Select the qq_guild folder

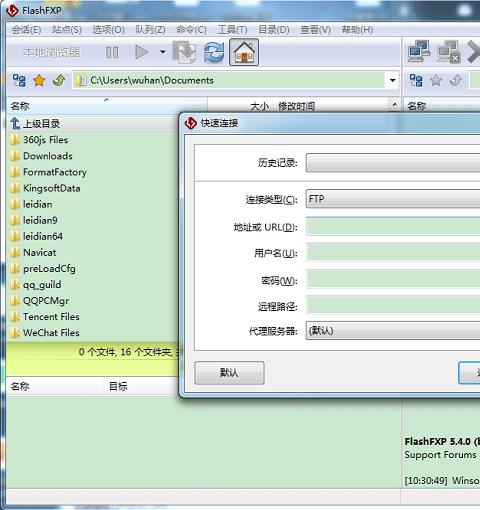93,284
